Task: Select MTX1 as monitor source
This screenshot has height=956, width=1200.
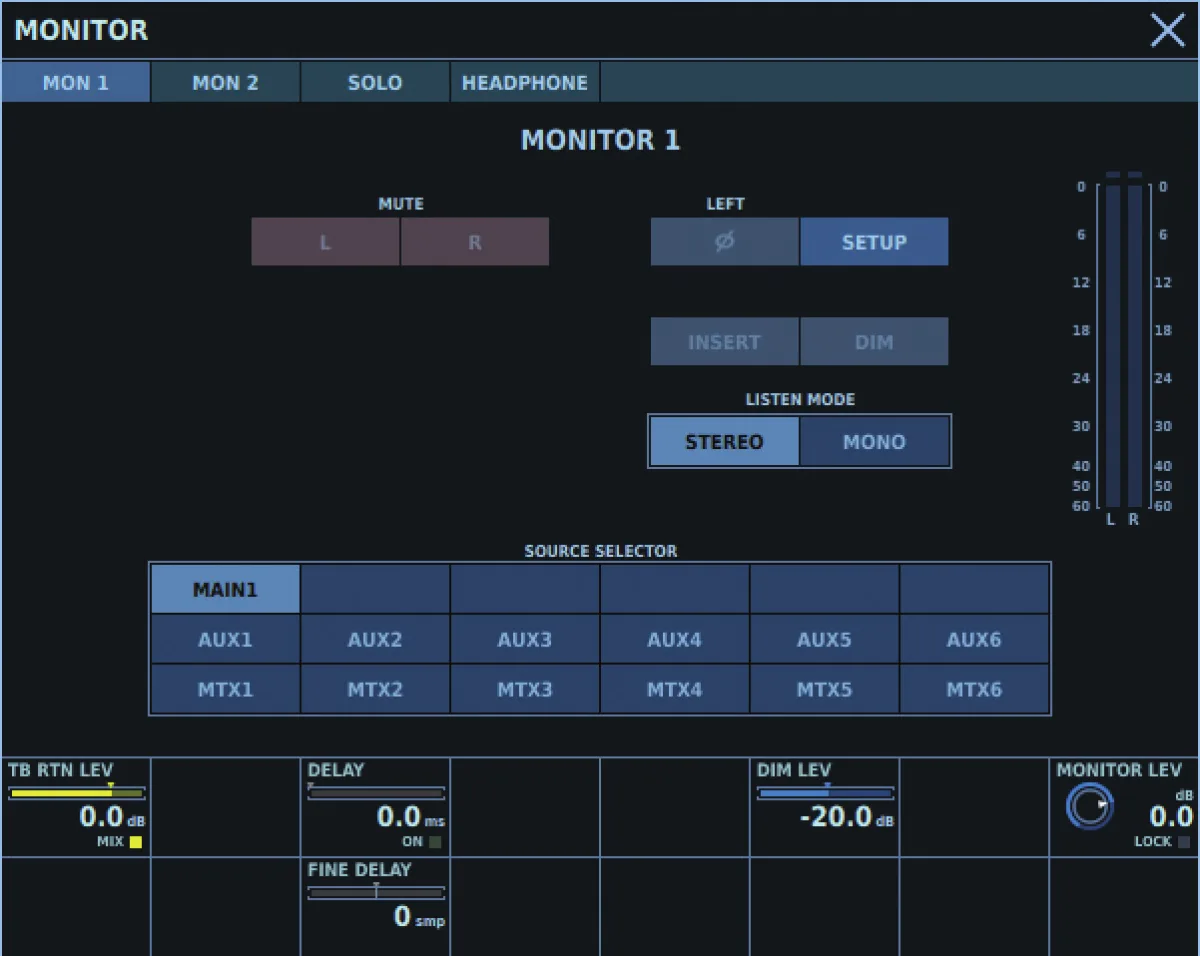Action: tap(225, 689)
